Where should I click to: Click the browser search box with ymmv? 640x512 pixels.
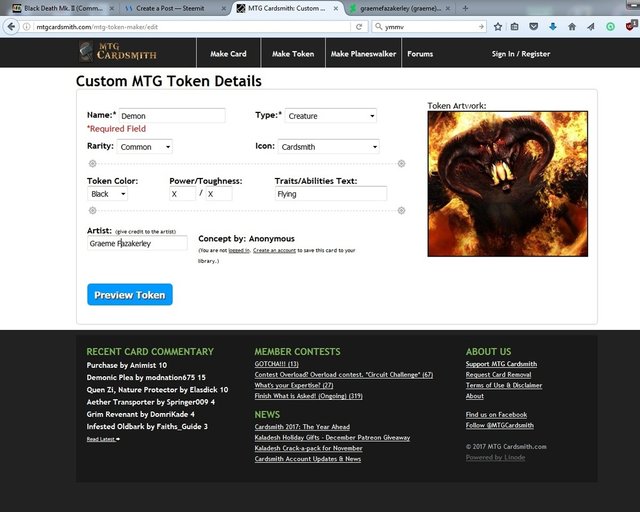429,27
